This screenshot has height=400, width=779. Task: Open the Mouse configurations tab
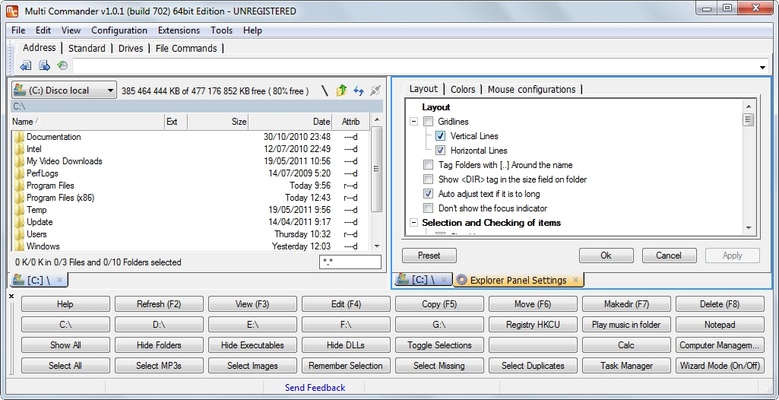pos(532,89)
